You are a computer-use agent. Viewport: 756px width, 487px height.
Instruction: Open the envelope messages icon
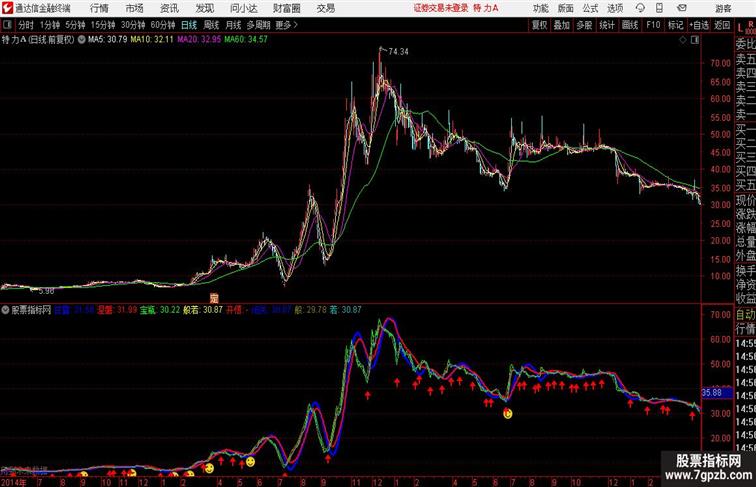coord(682,8)
